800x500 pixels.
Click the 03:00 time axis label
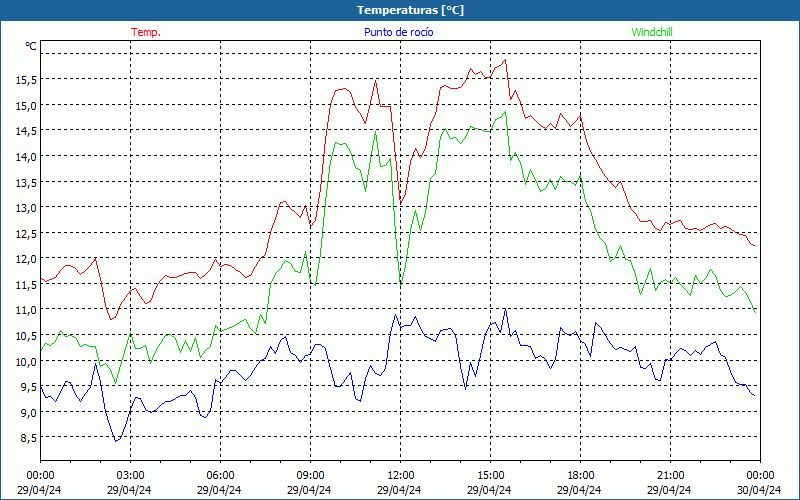click(130, 476)
